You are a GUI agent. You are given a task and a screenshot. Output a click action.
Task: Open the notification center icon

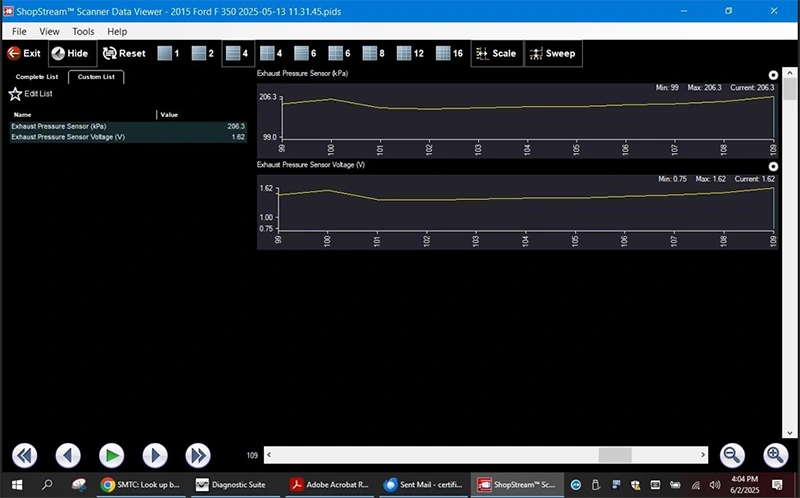777,485
